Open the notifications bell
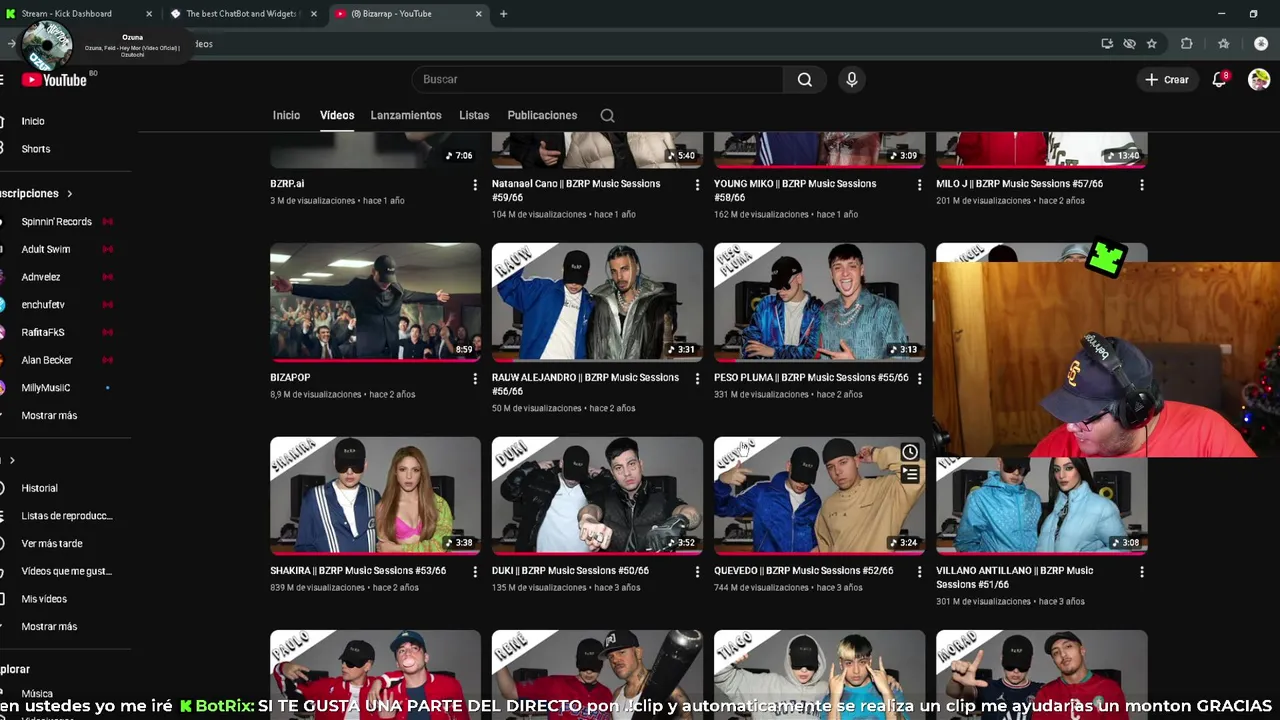Screen dimensions: 1280x720 (1219, 79)
